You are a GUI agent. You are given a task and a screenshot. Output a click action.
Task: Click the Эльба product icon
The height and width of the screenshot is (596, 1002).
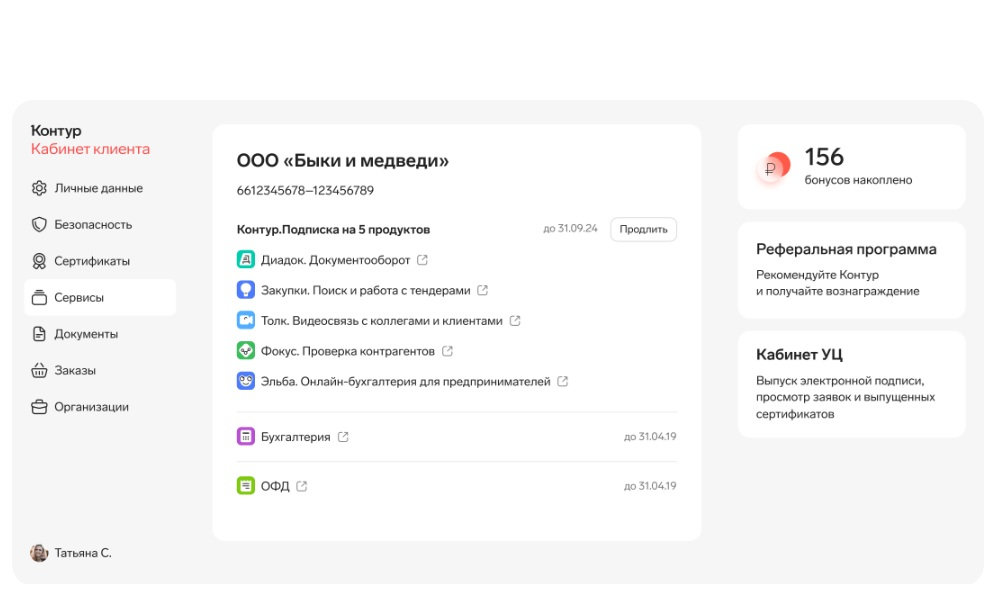click(x=245, y=381)
